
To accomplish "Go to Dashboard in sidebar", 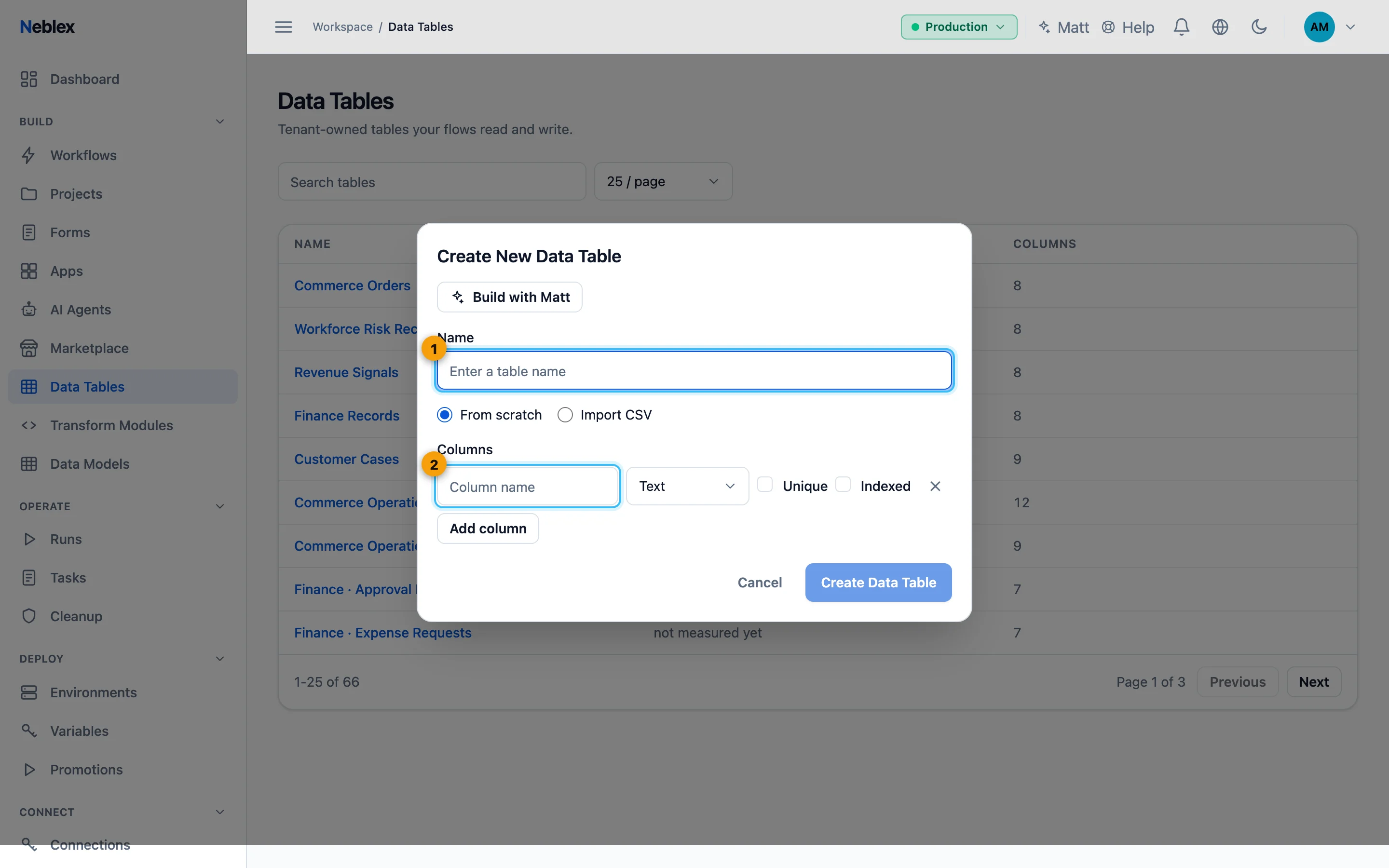I will click(123, 79).
